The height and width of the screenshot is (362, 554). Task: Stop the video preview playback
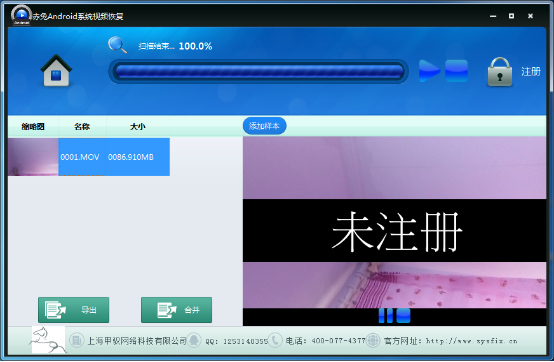(x=403, y=316)
